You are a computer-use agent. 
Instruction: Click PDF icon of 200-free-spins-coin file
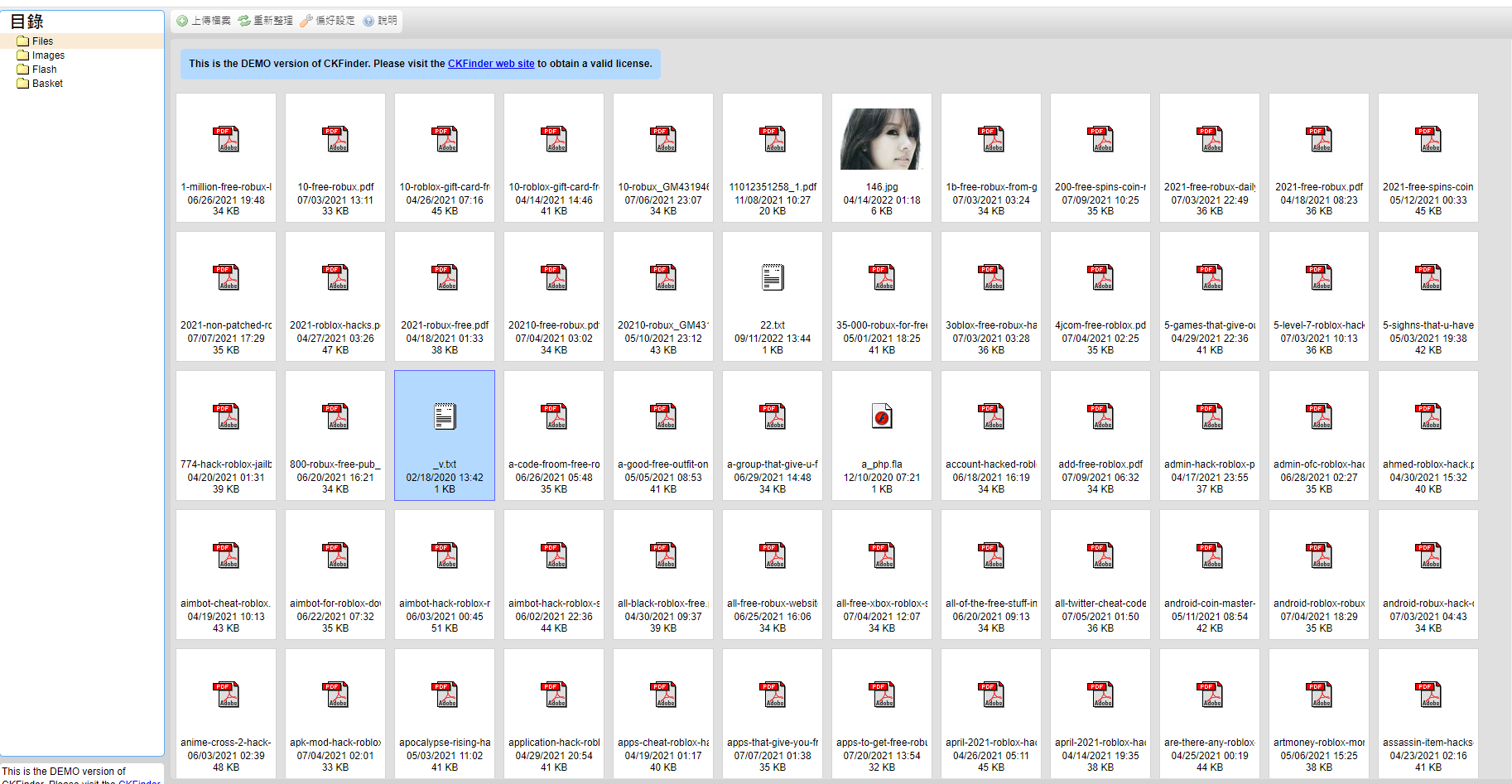tap(1100, 139)
